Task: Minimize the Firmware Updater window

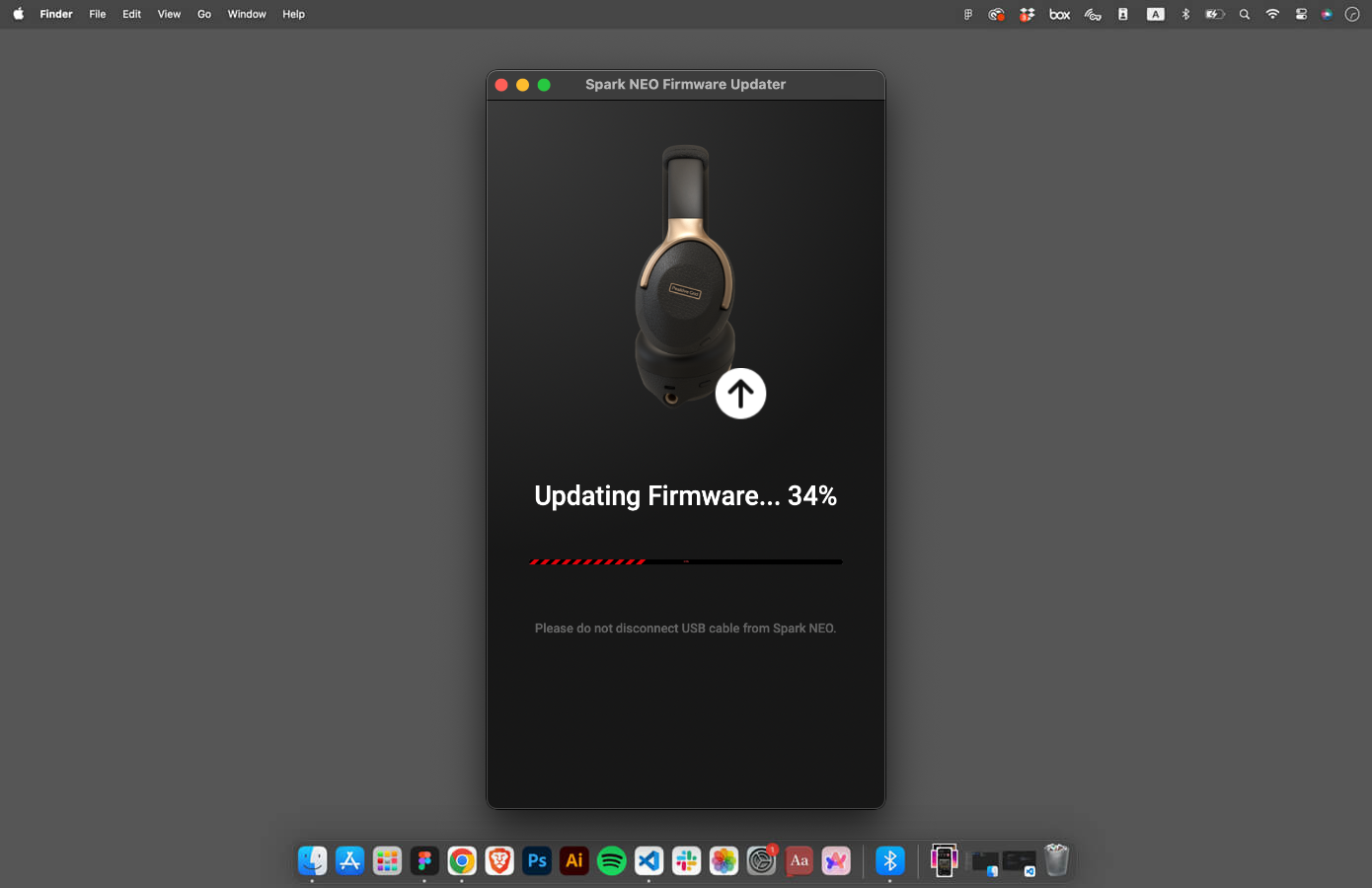Action: [522, 85]
